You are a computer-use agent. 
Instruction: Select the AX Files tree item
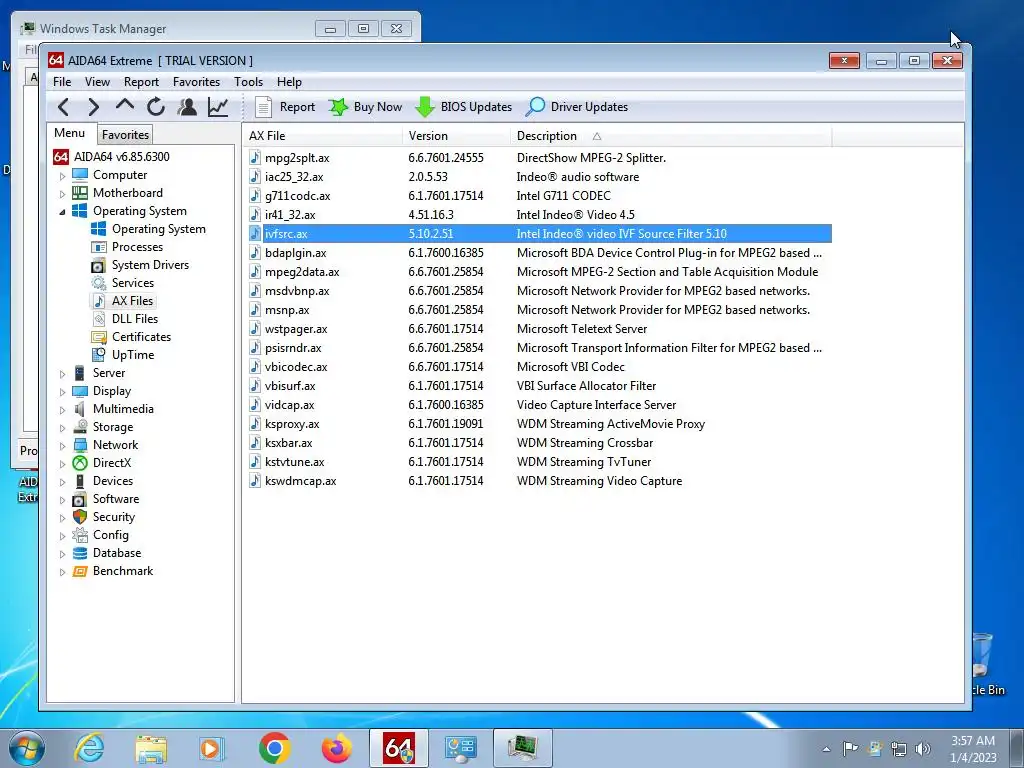pos(132,301)
